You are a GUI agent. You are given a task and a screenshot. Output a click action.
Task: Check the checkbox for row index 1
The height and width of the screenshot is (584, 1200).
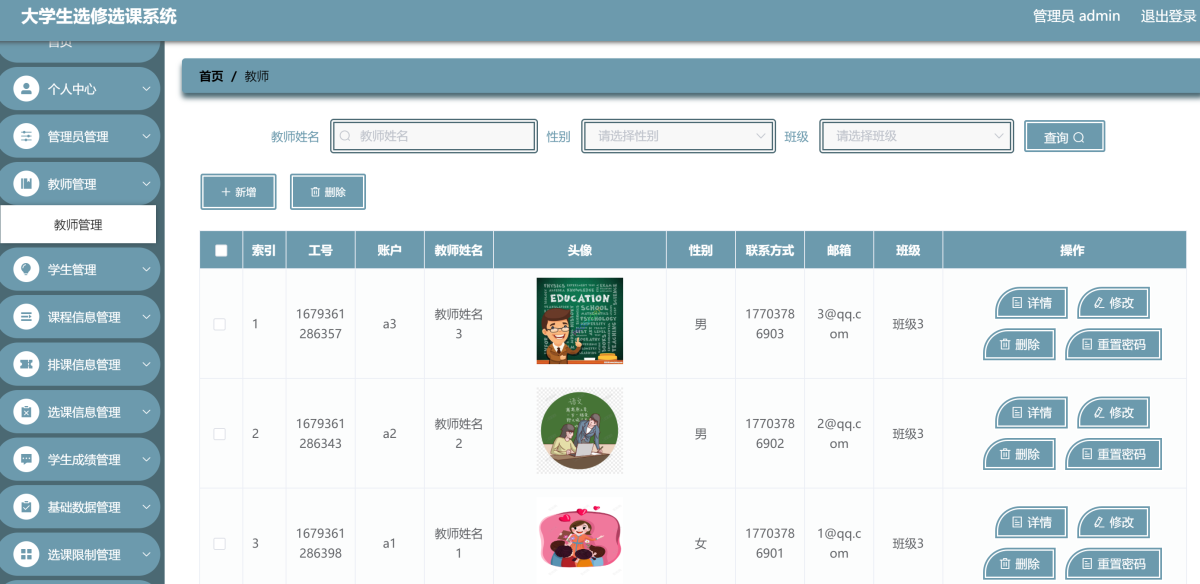tap(220, 324)
